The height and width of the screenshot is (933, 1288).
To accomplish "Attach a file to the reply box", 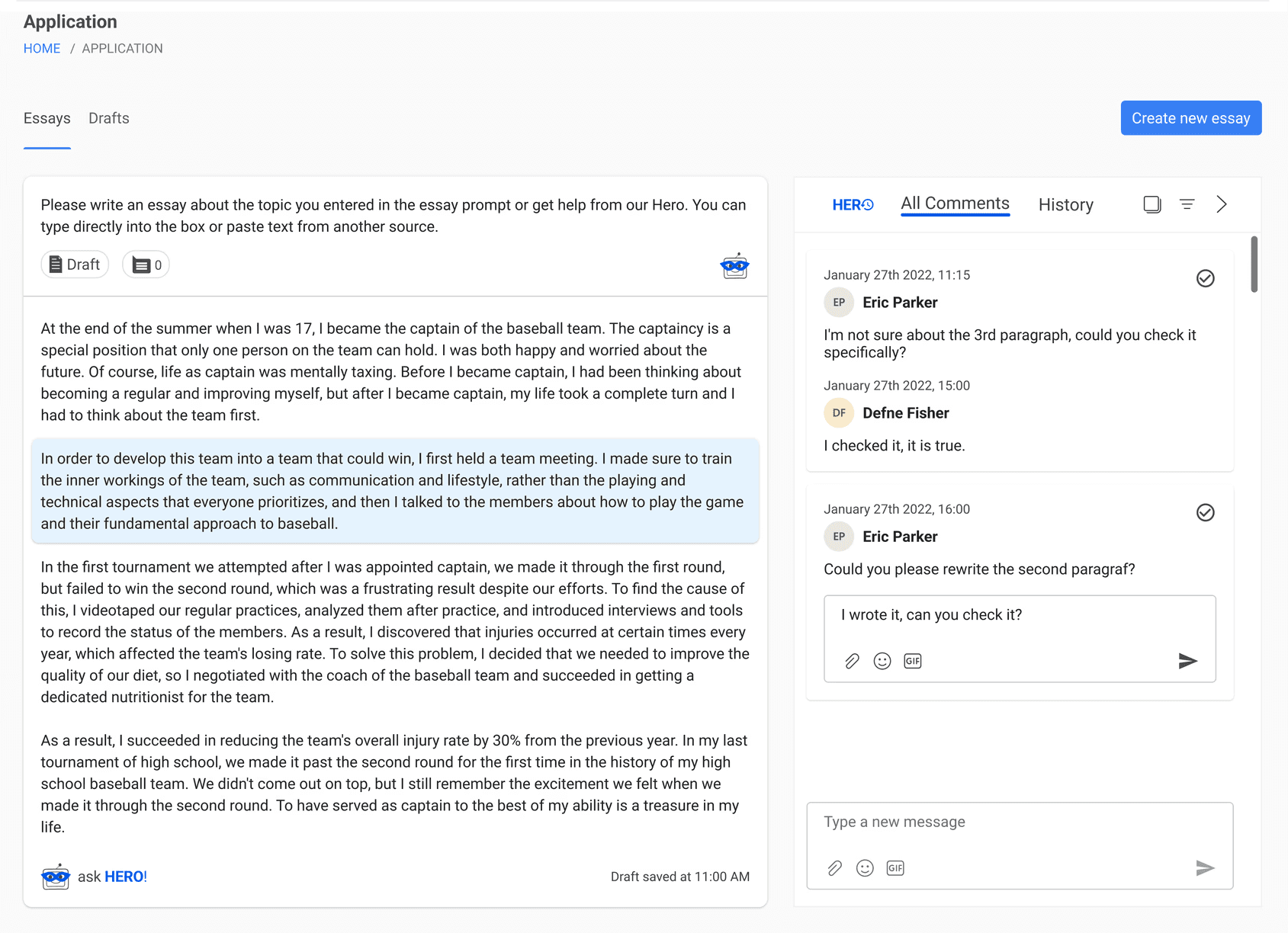I will pyautogui.click(x=852, y=661).
